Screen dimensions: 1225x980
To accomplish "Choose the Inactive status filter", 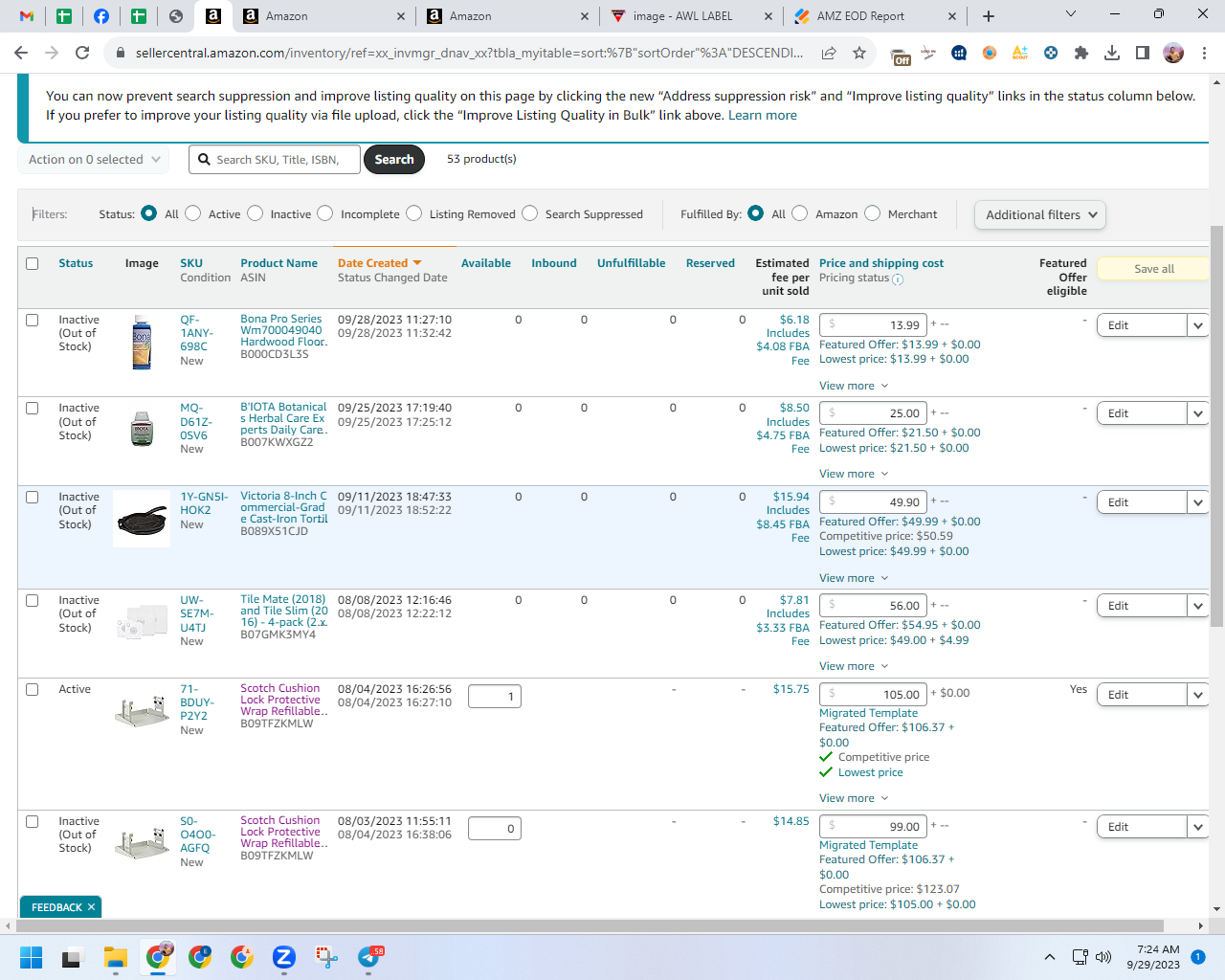I will 256,213.
